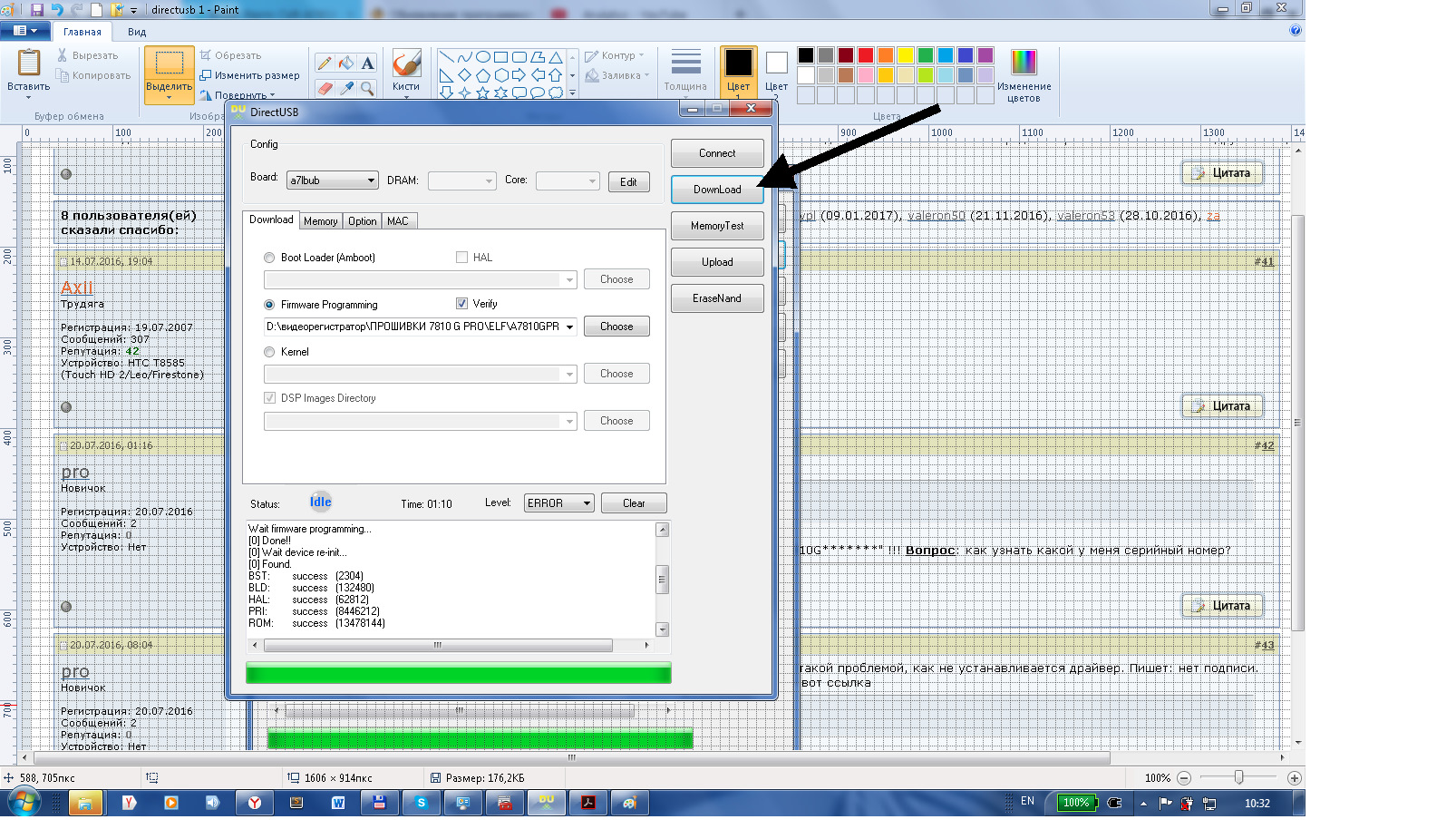Image resolution: width=1456 pixels, height=829 pixels.
Task: Switch to the Option tab in DirectUSB
Action: (x=363, y=221)
